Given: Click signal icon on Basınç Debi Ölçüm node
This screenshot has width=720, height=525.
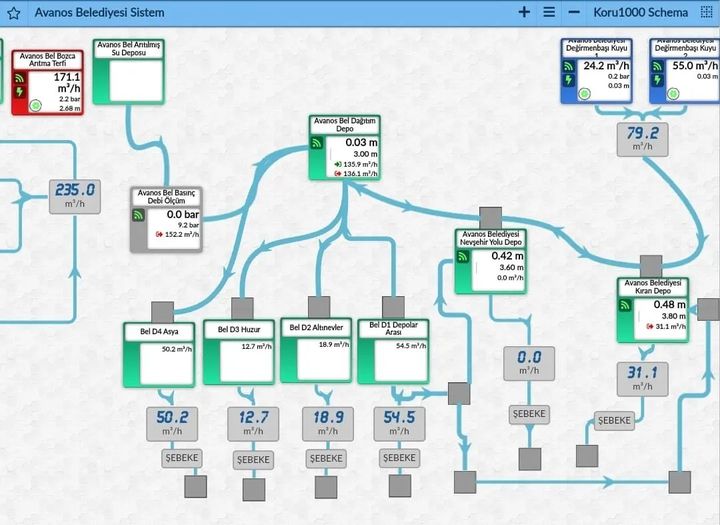Looking at the screenshot, I should [139, 215].
